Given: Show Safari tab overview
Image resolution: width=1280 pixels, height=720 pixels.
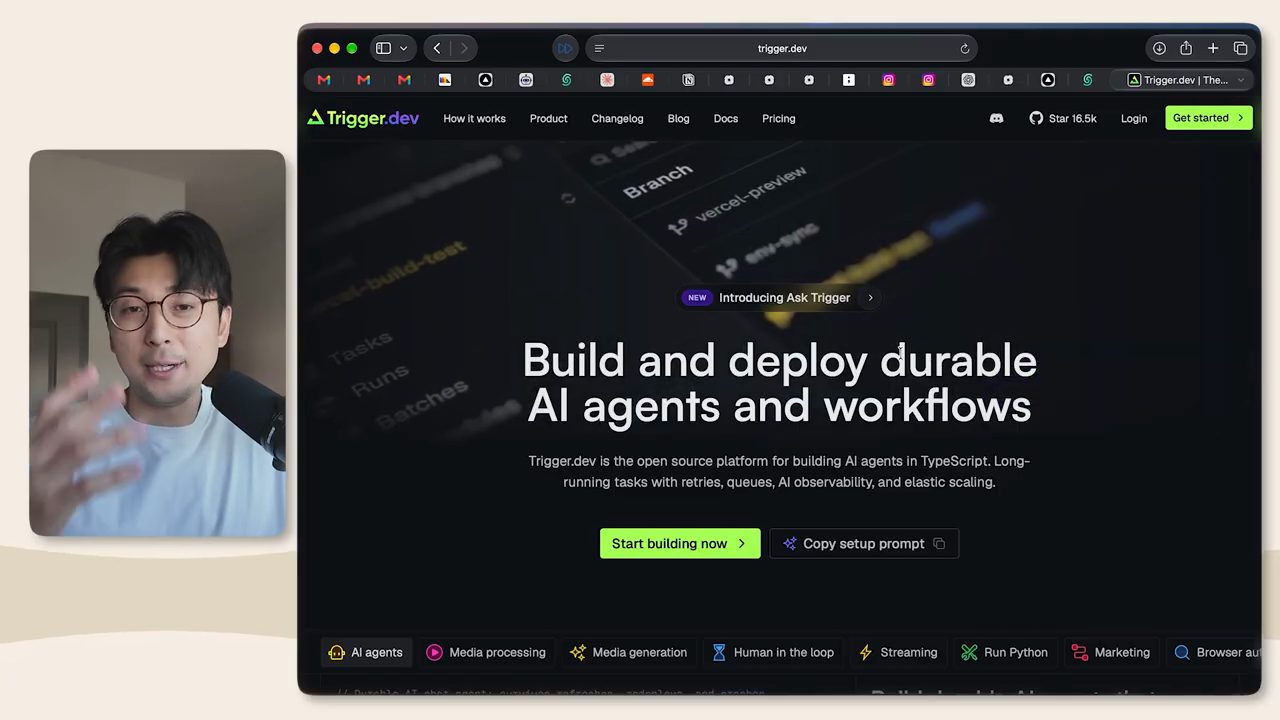Looking at the screenshot, I should 1240,48.
